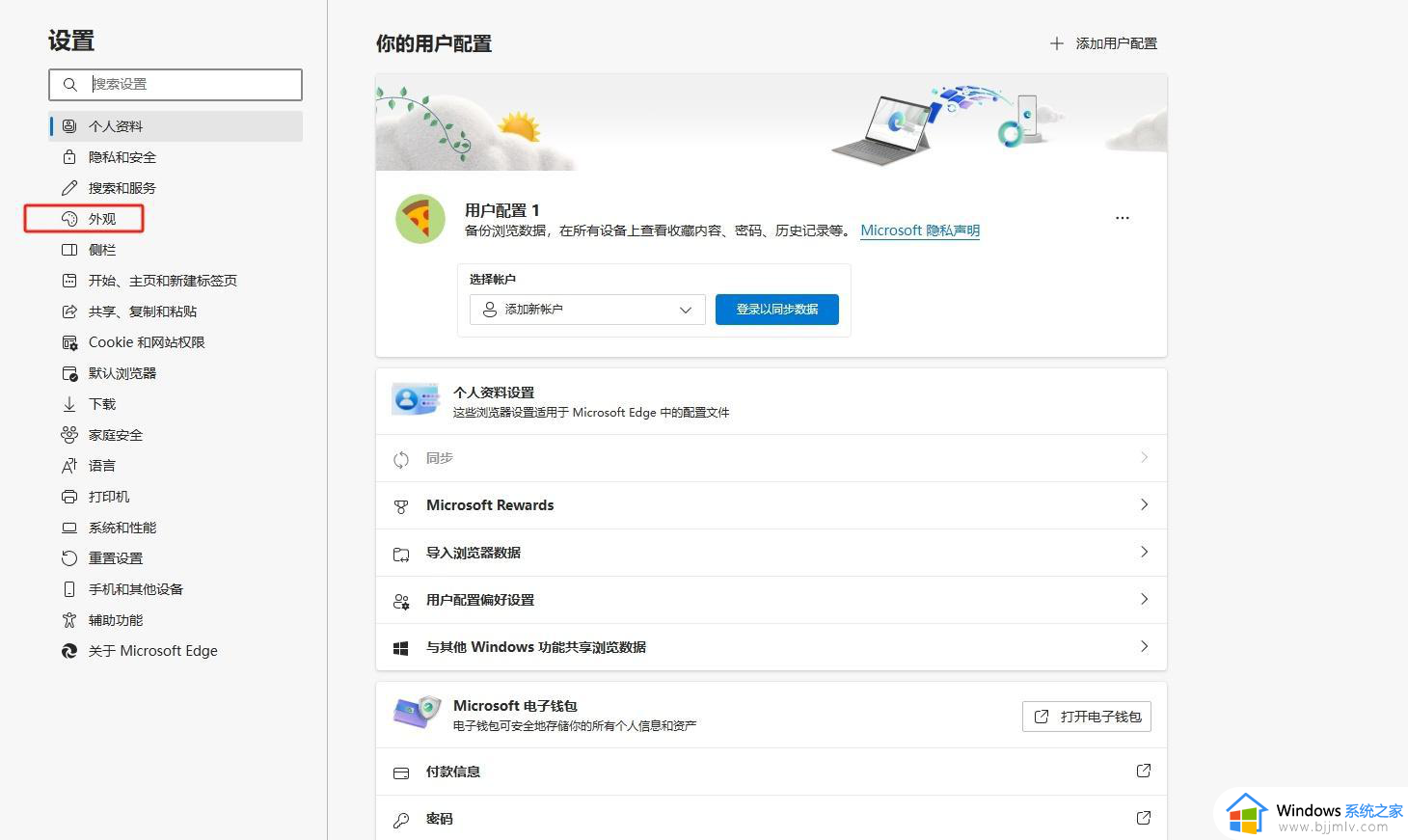
Task: Click the Edge logo beside 关于 Microsoft Edge
Action: 69,651
